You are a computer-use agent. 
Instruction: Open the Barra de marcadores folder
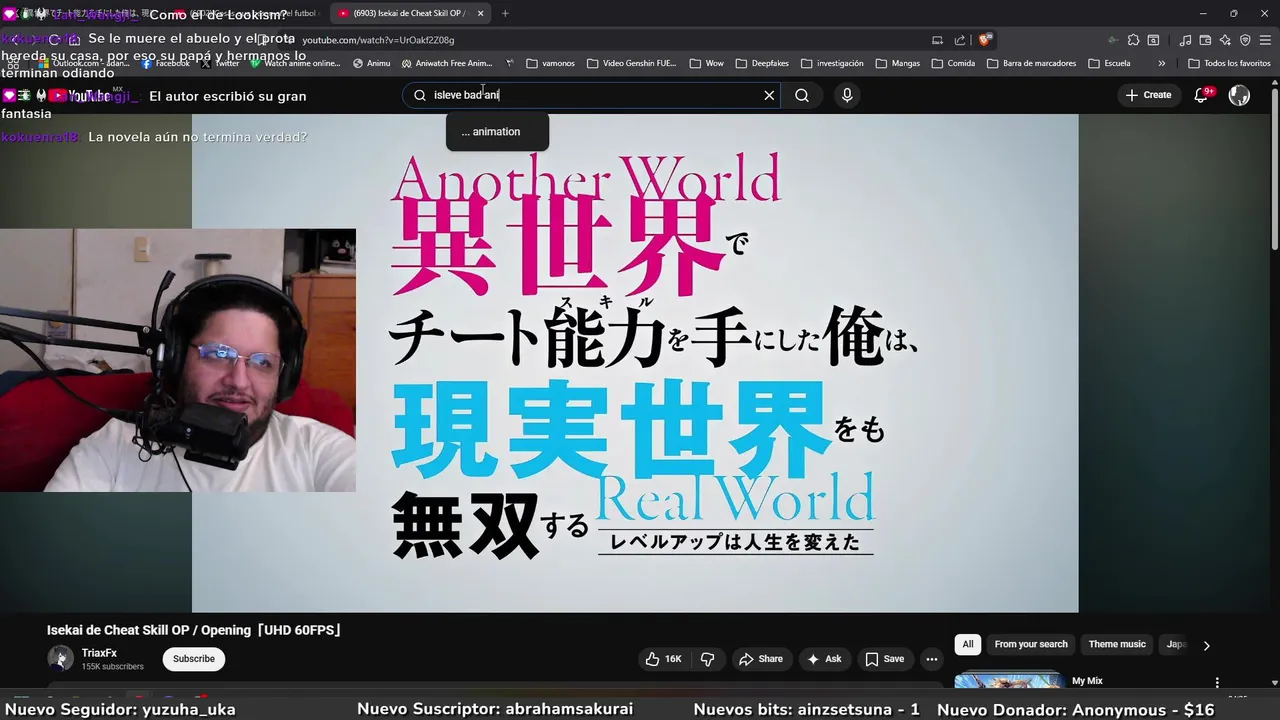(1031, 63)
